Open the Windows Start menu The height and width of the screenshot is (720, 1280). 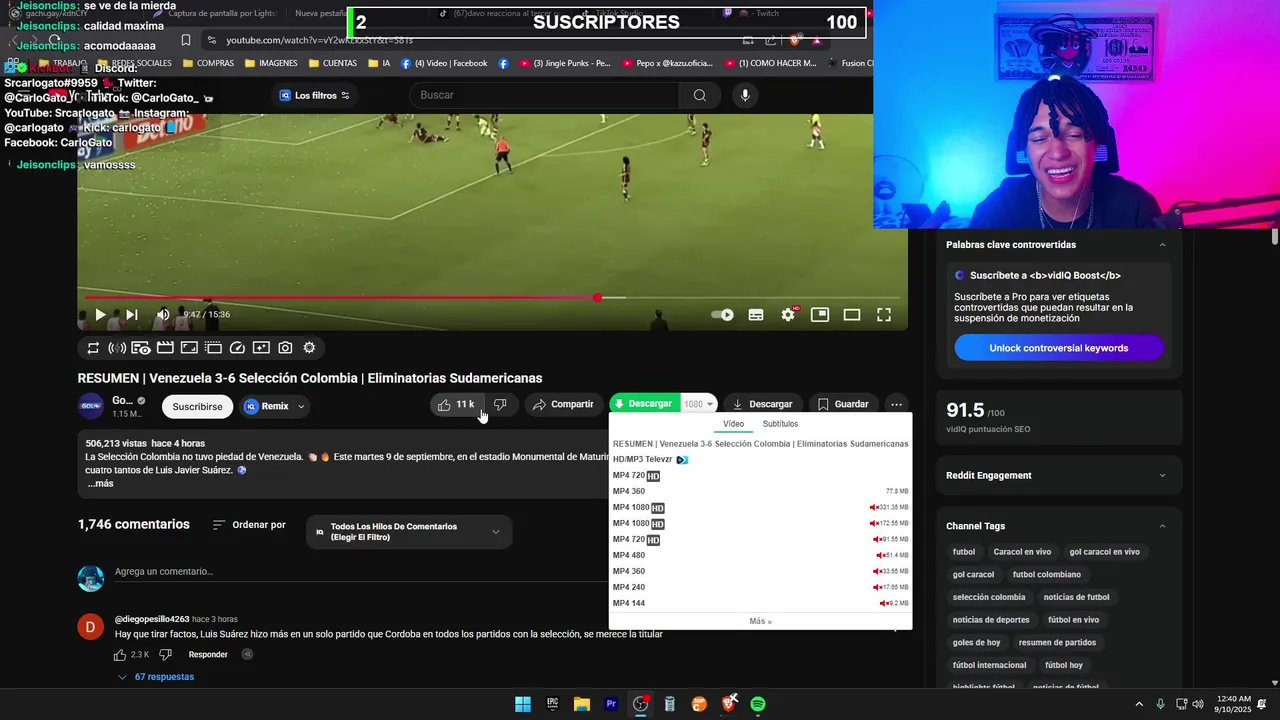(x=523, y=704)
